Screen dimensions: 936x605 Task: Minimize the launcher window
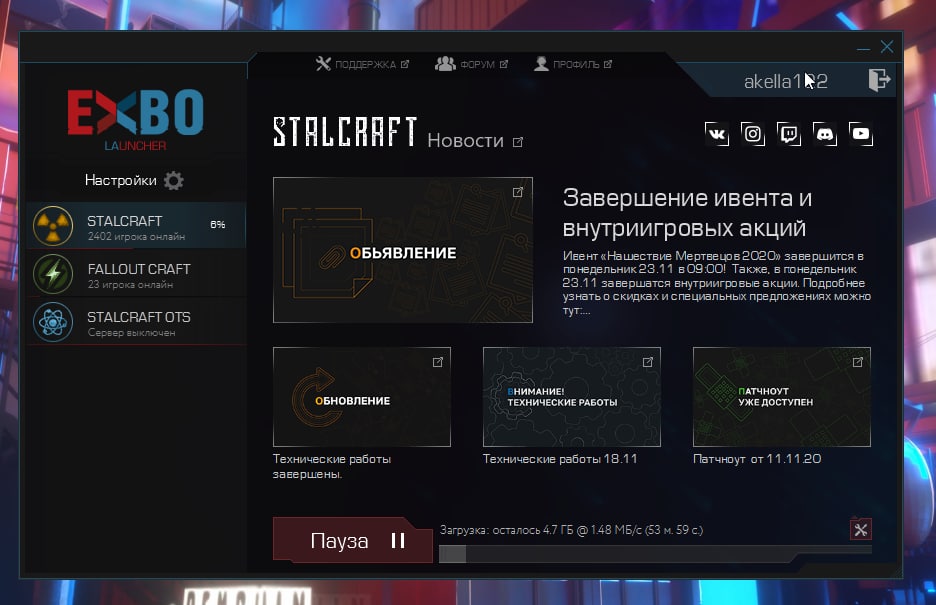coord(863,48)
